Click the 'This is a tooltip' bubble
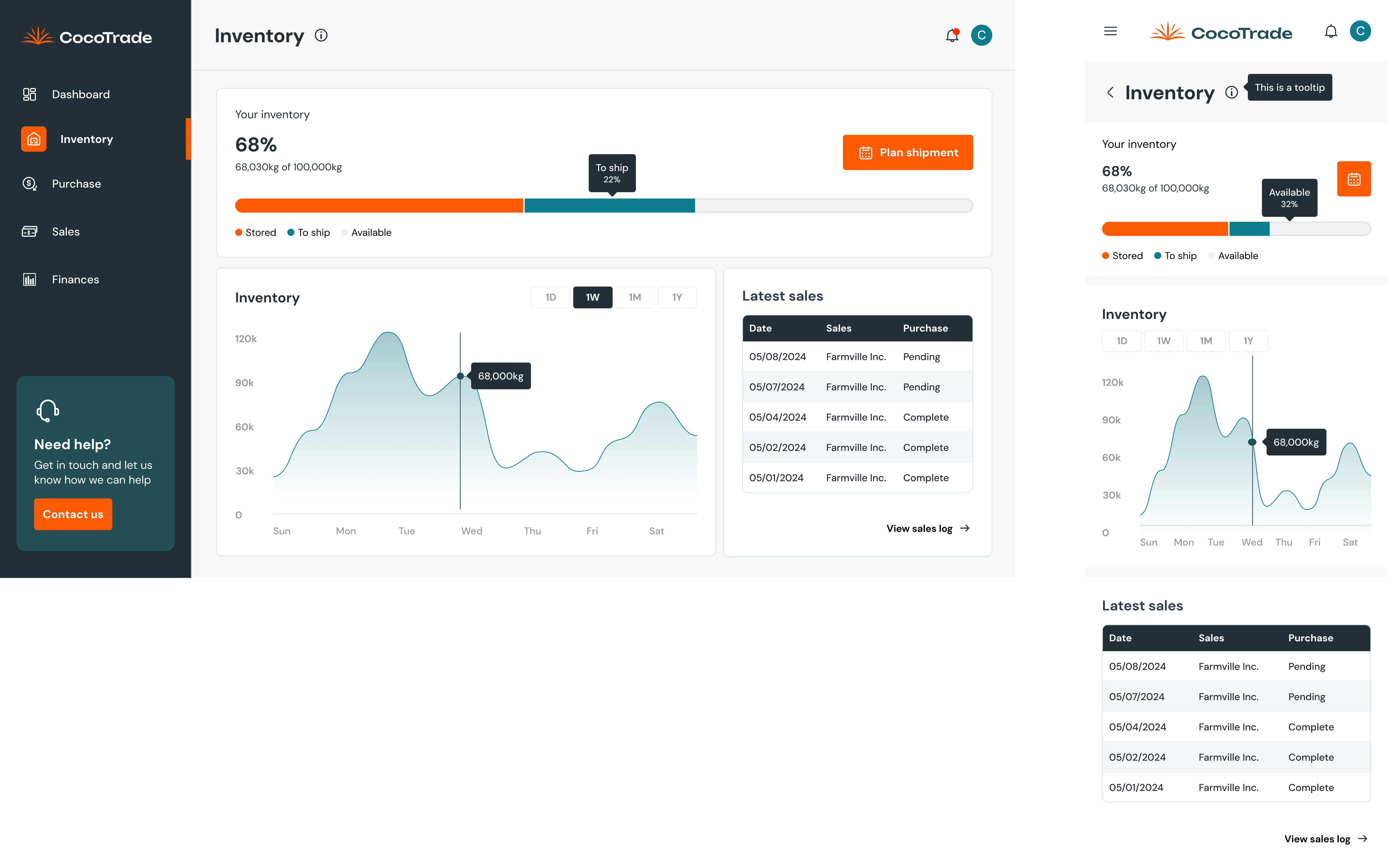The height and width of the screenshot is (868, 1388). coord(1290,87)
